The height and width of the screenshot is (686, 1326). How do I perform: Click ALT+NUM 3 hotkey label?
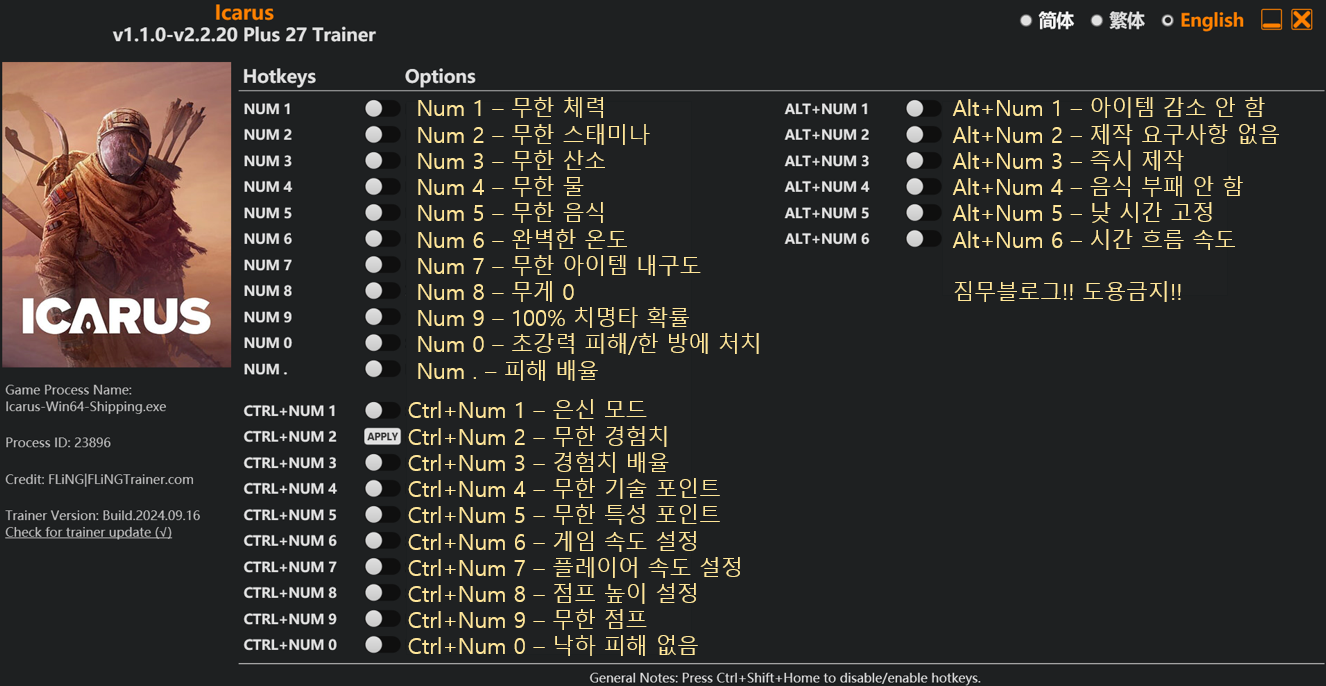coord(827,161)
